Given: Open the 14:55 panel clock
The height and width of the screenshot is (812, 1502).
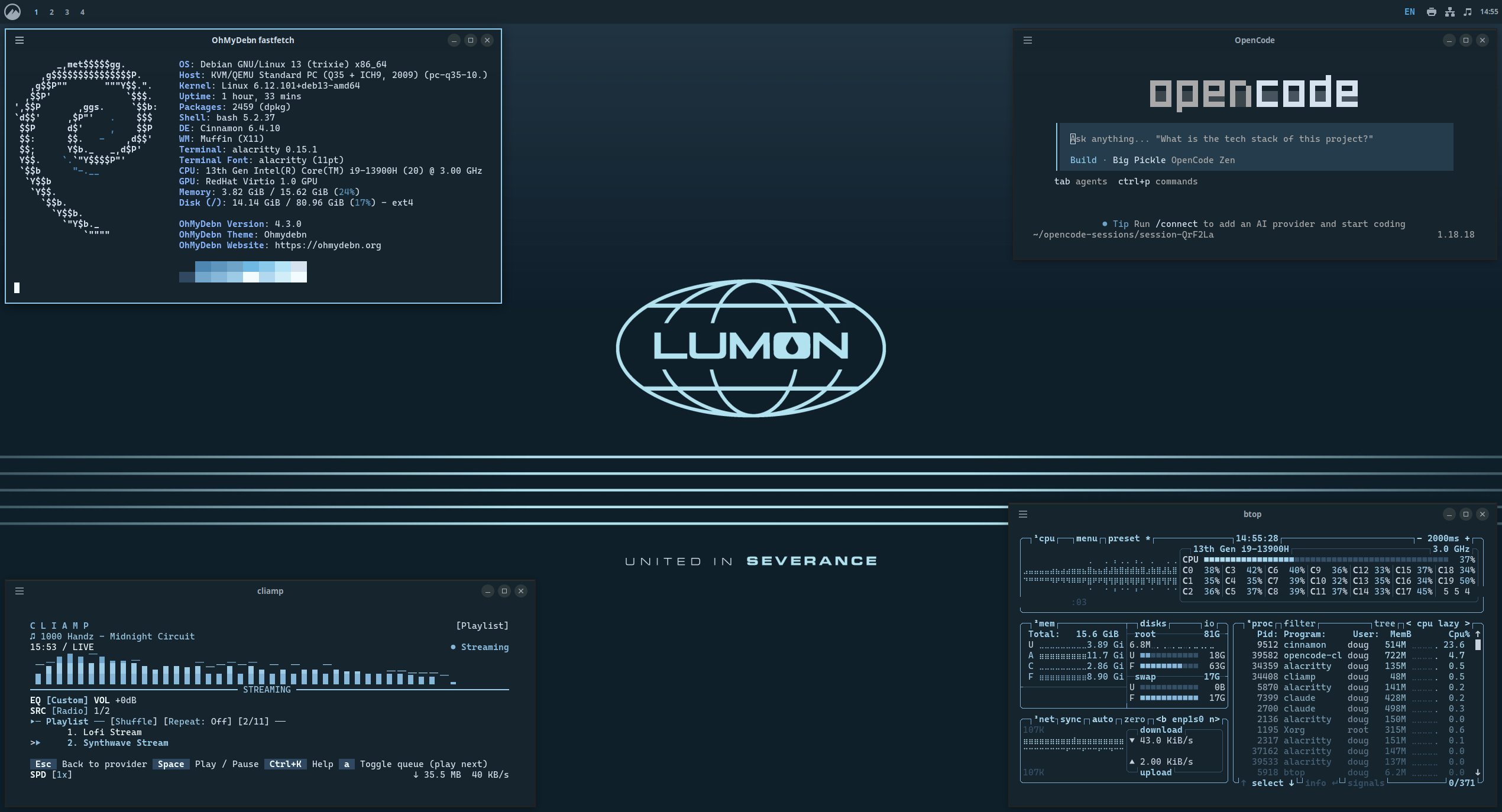Looking at the screenshot, I should point(1489,12).
